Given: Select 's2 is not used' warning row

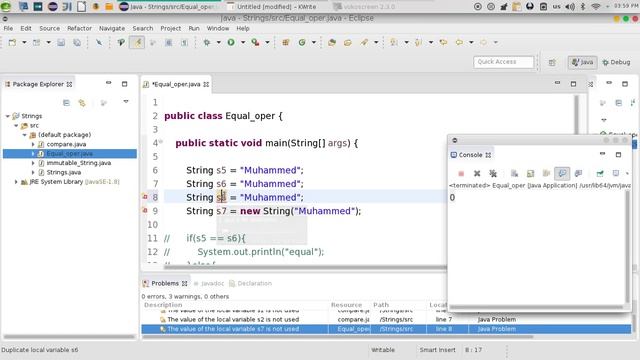Looking at the screenshot, I should pos(386,320).
